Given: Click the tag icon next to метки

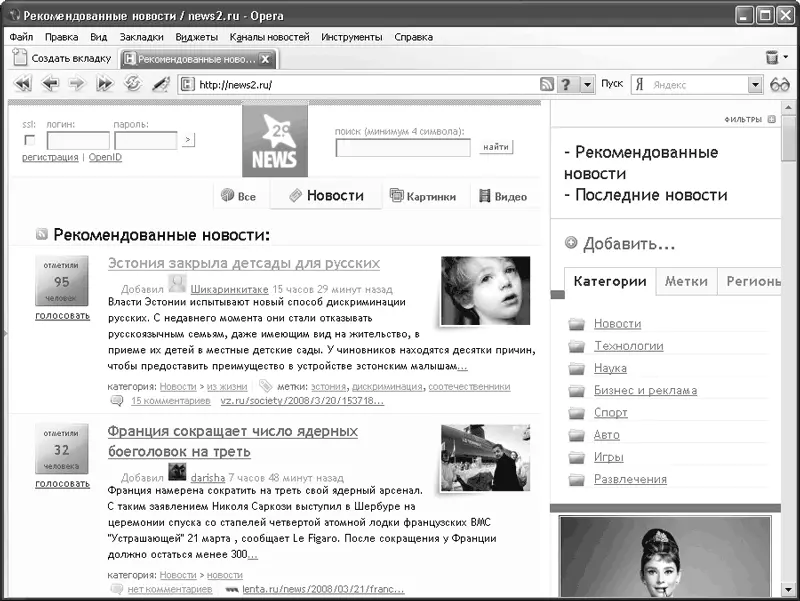Looking at the screenshot, I should point(265,386).
